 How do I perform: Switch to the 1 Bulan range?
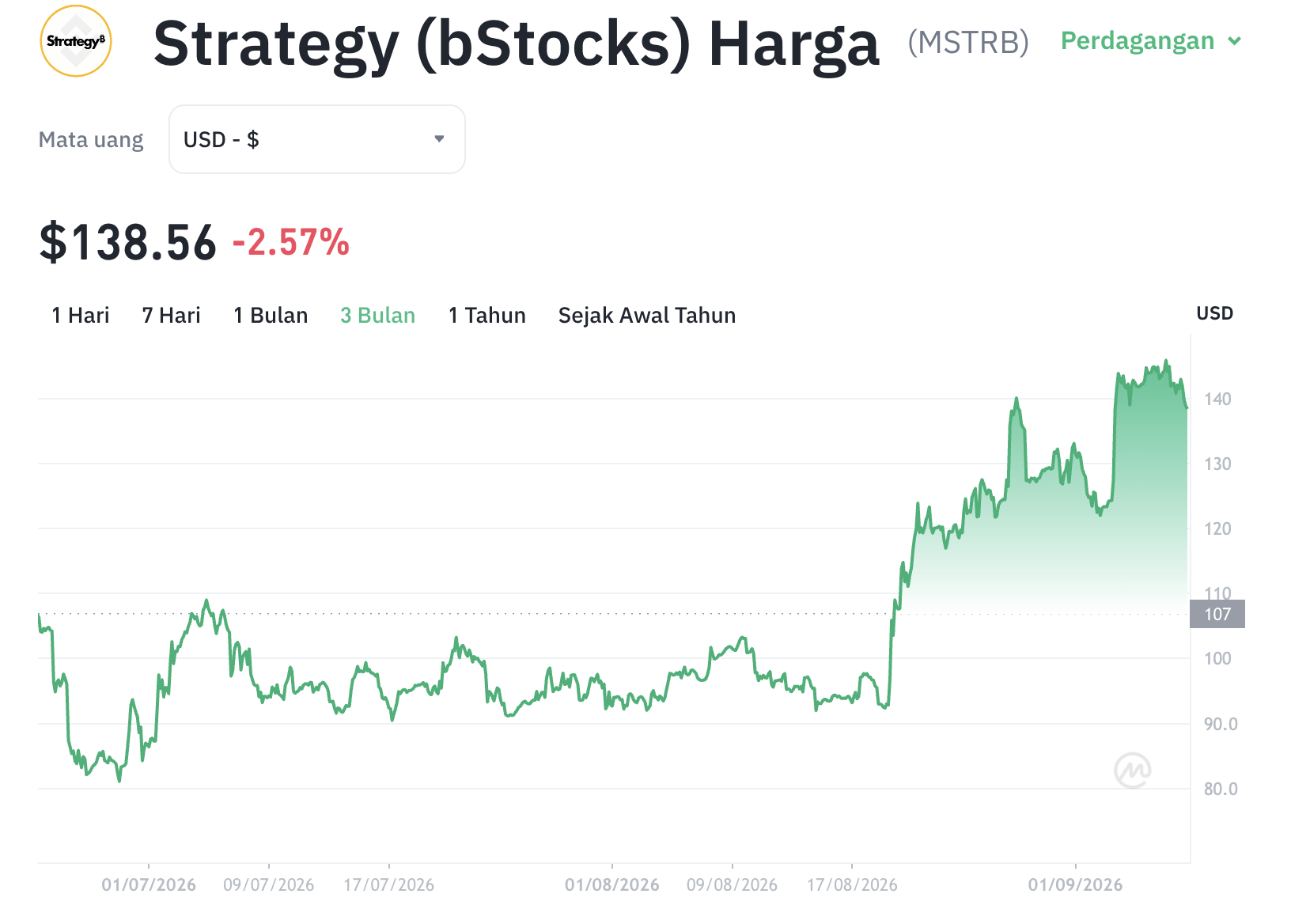[x=271, y=316]
